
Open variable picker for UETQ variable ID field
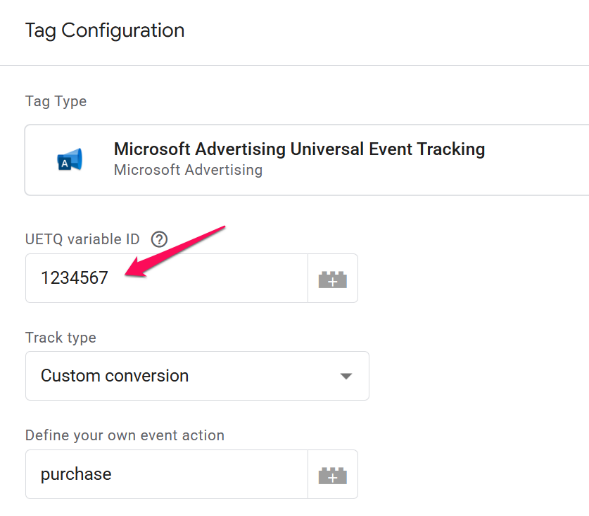[332, 278]
